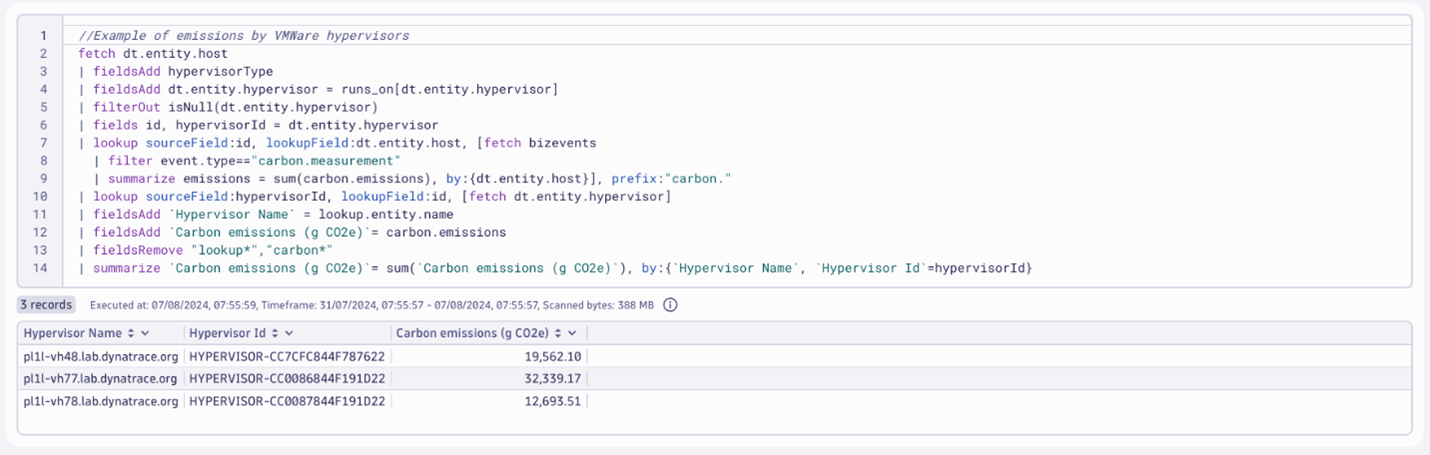The image size is (1430, 455).
Task: Click the 'summarize emissions = sum' line
Action: click(413, 178)
